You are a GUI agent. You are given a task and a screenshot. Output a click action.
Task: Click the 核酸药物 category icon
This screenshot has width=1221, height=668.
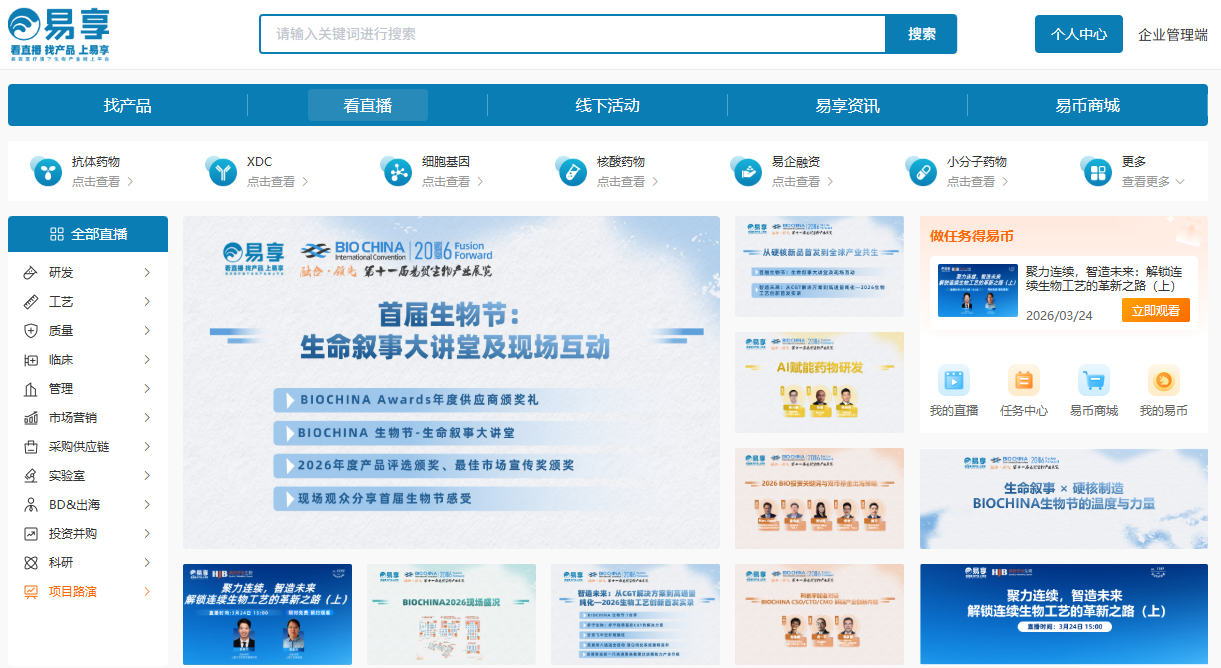[x=571, y=171]
